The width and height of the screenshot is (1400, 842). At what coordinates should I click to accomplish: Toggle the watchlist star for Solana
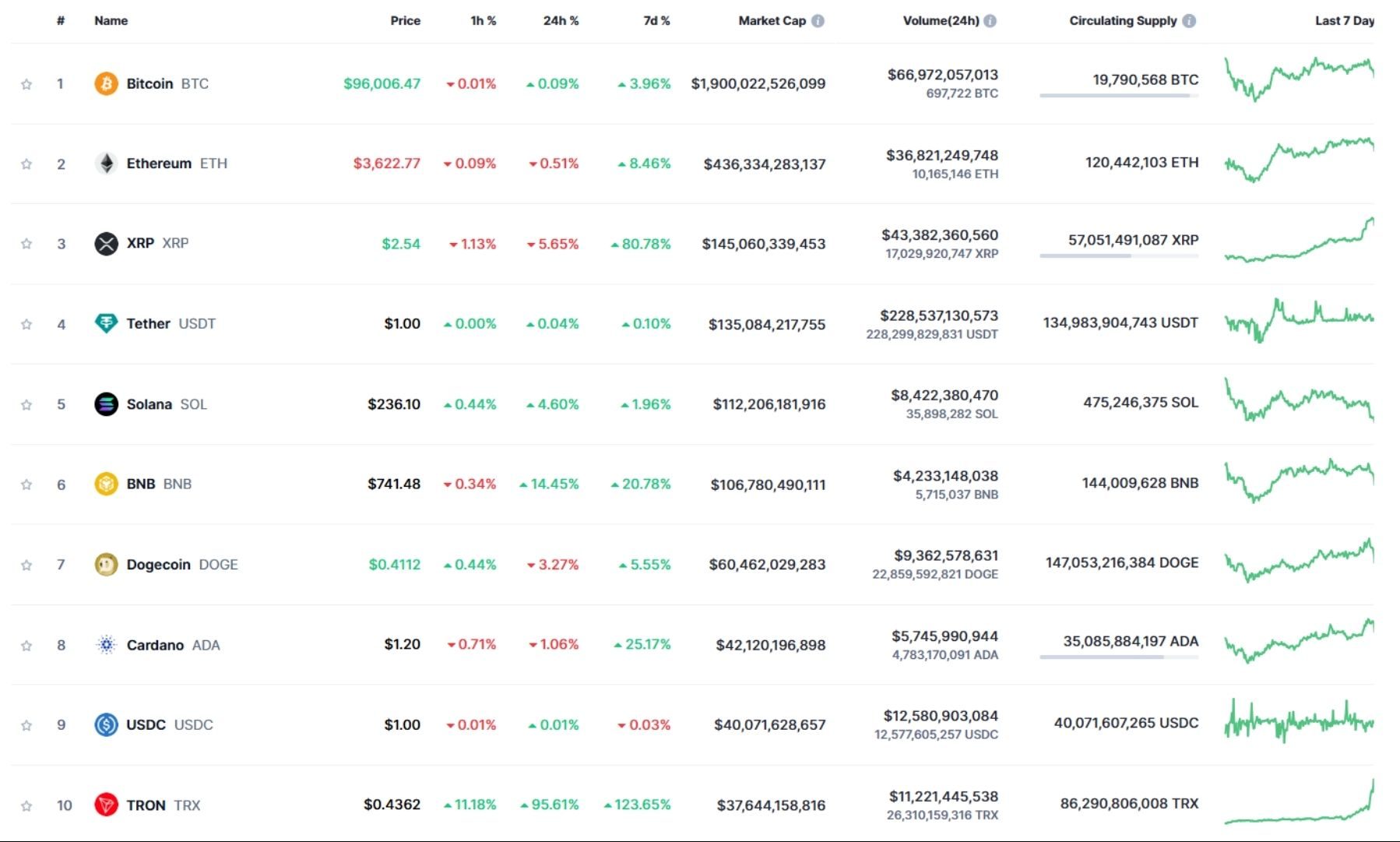pos(27,404)
